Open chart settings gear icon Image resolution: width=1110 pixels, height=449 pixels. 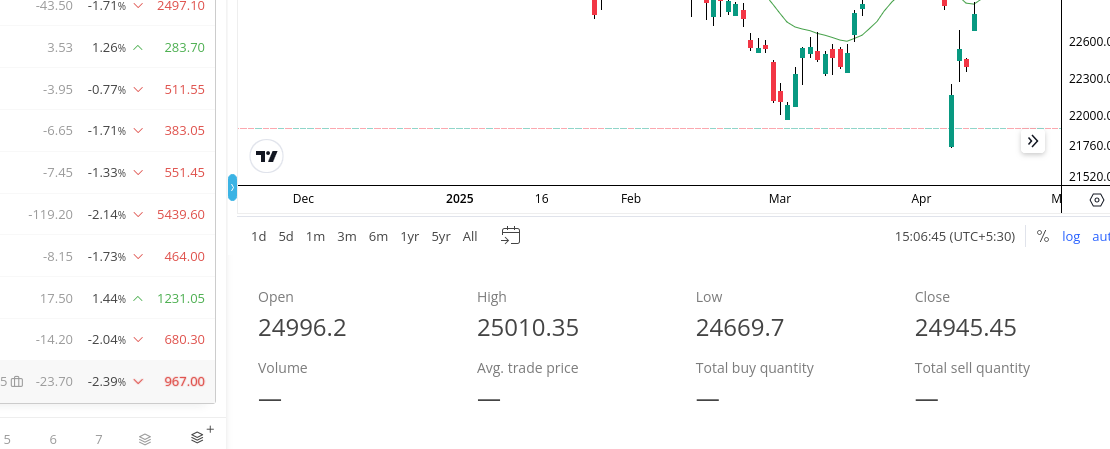1097,200
